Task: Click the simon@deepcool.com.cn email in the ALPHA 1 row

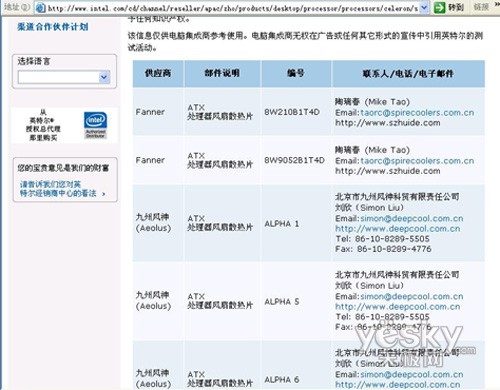Action: (x=412, y=218)
